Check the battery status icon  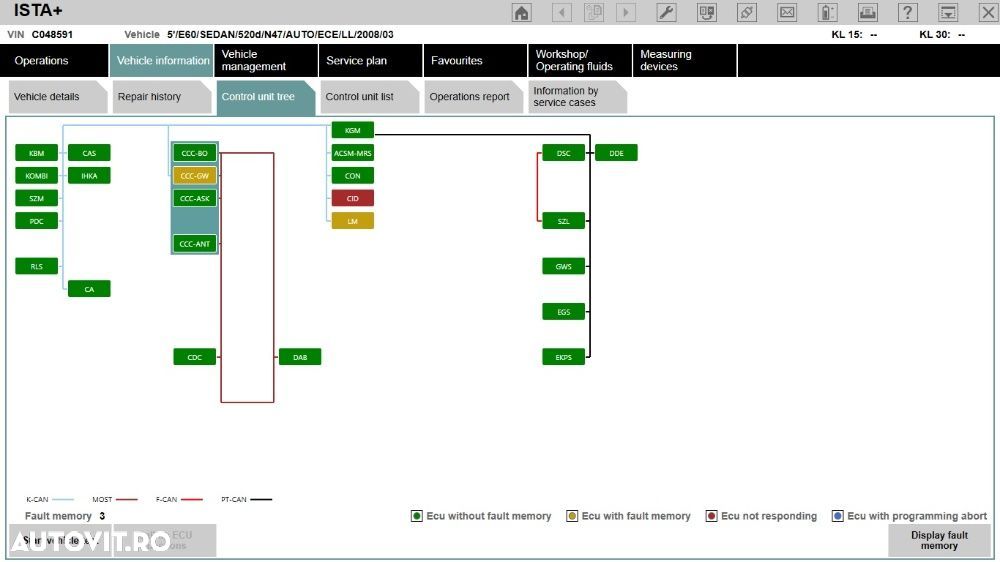(827, 12)
